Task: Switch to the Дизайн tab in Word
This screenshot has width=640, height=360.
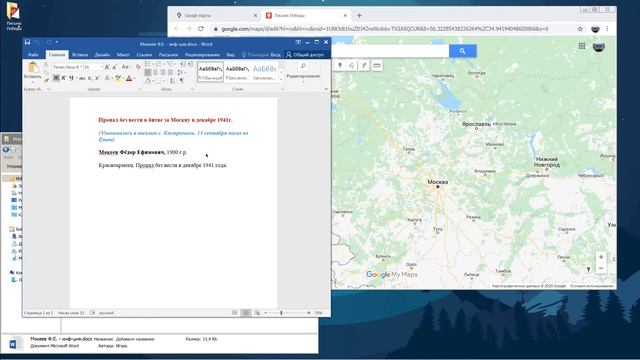Action: (102, 55)
